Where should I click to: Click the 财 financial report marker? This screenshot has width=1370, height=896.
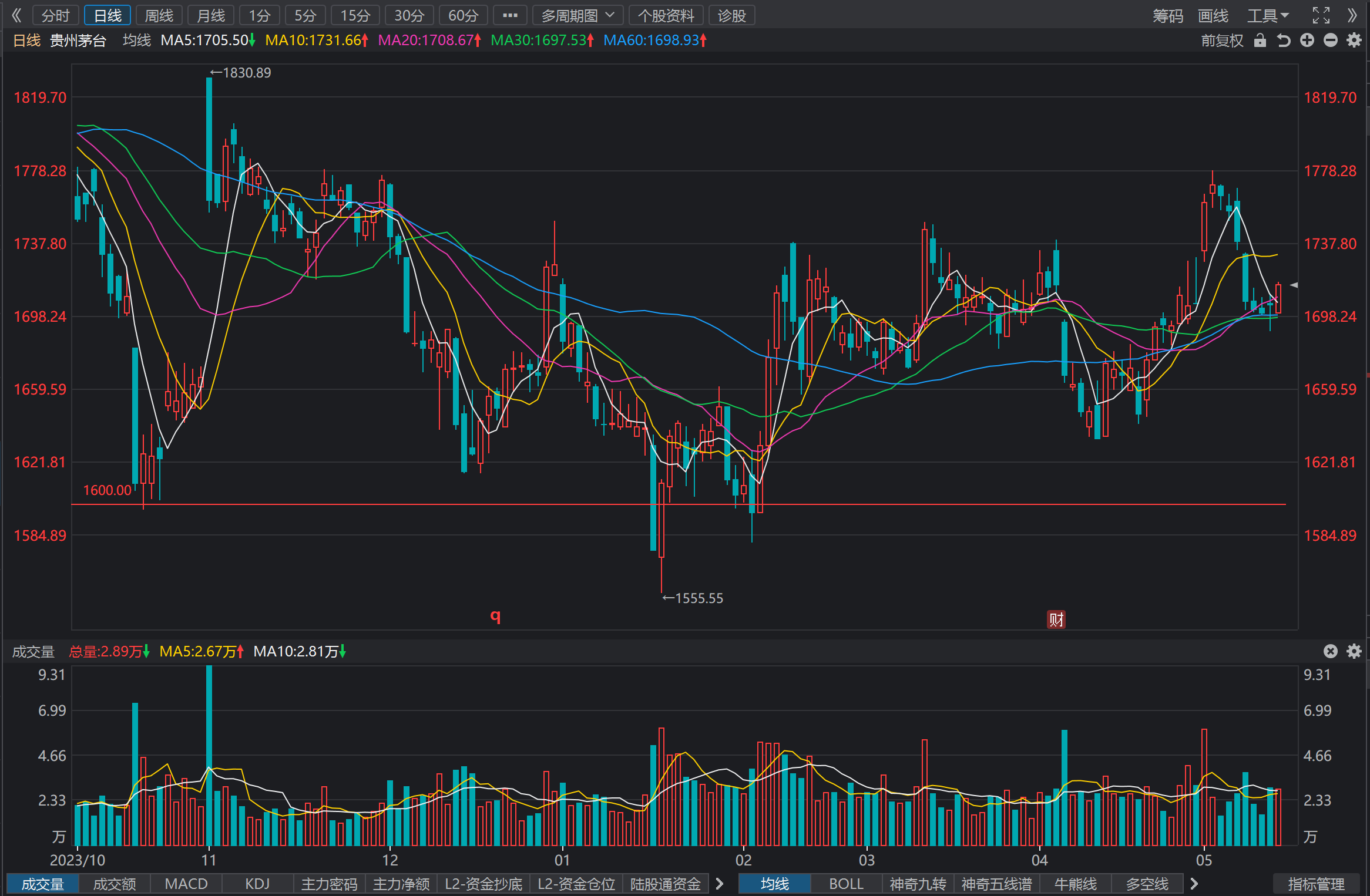pyautogui.click(x=1056, y=619)
